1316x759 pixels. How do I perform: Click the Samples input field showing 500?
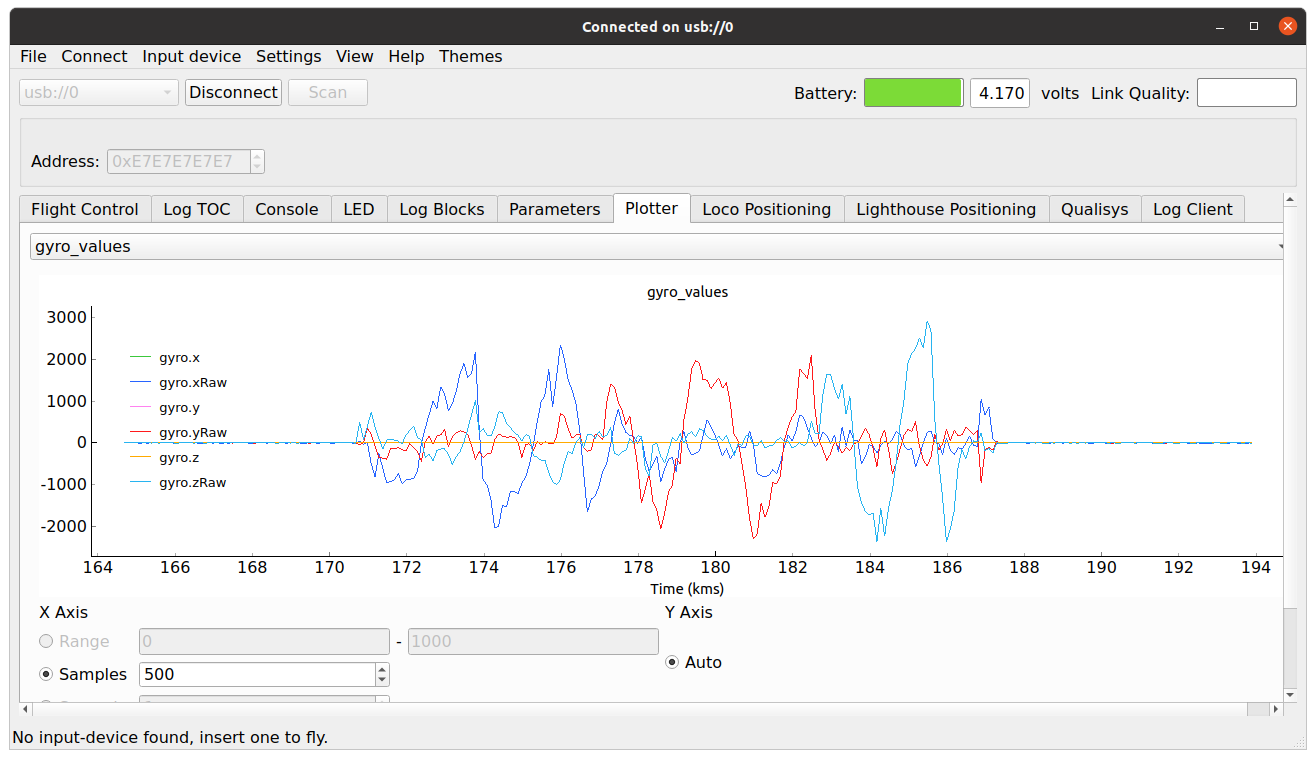[x=256, y=675]
